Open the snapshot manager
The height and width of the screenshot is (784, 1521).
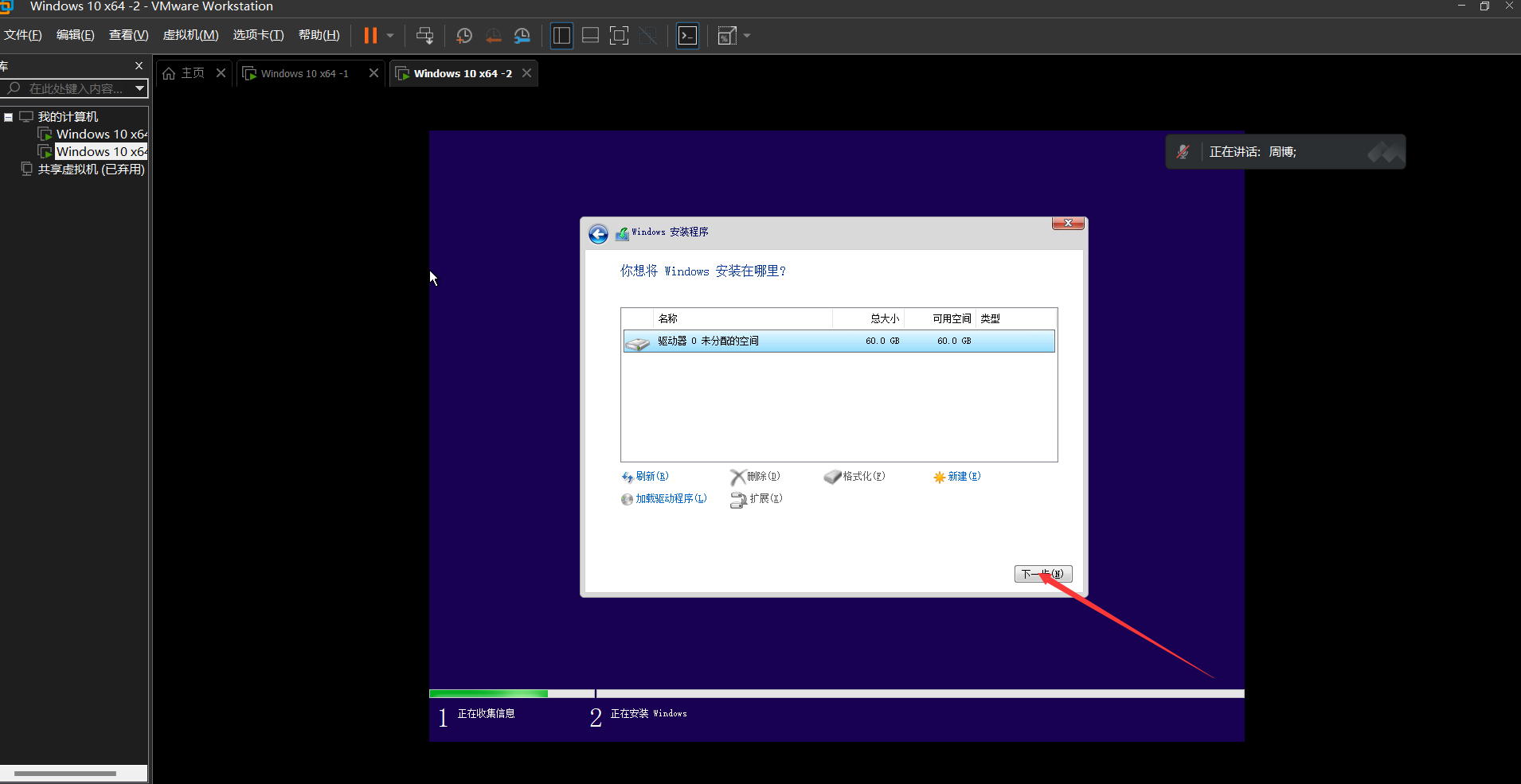coord(522,36)
